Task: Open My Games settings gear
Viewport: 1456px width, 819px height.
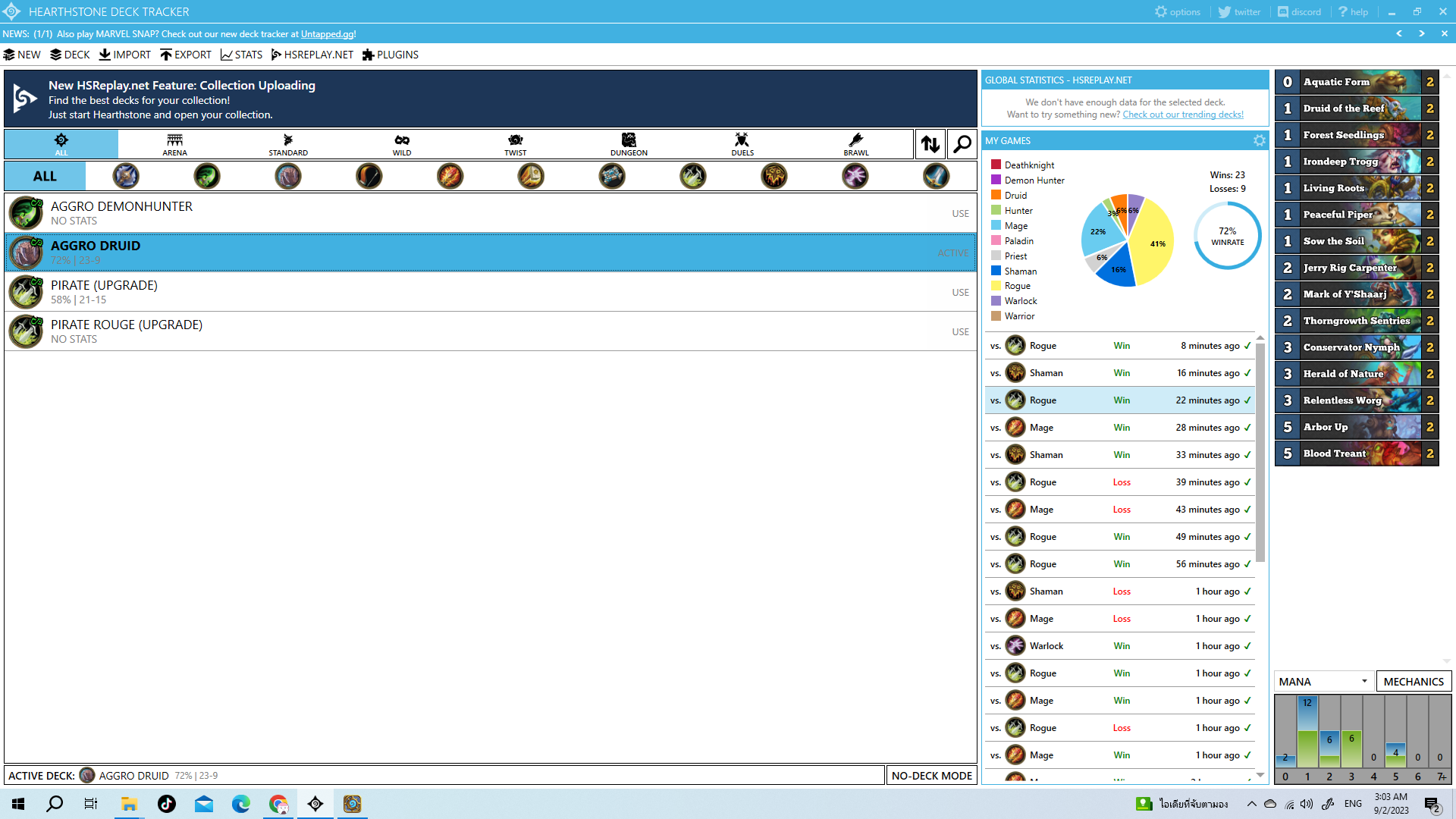Action: pyautogui.click(x=1260, y=140)
